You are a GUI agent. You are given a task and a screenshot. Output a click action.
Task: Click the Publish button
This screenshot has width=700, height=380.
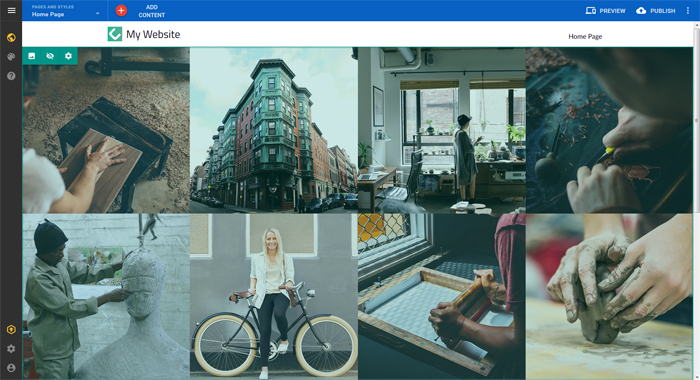pyautogui.click(x=656, y=11)
